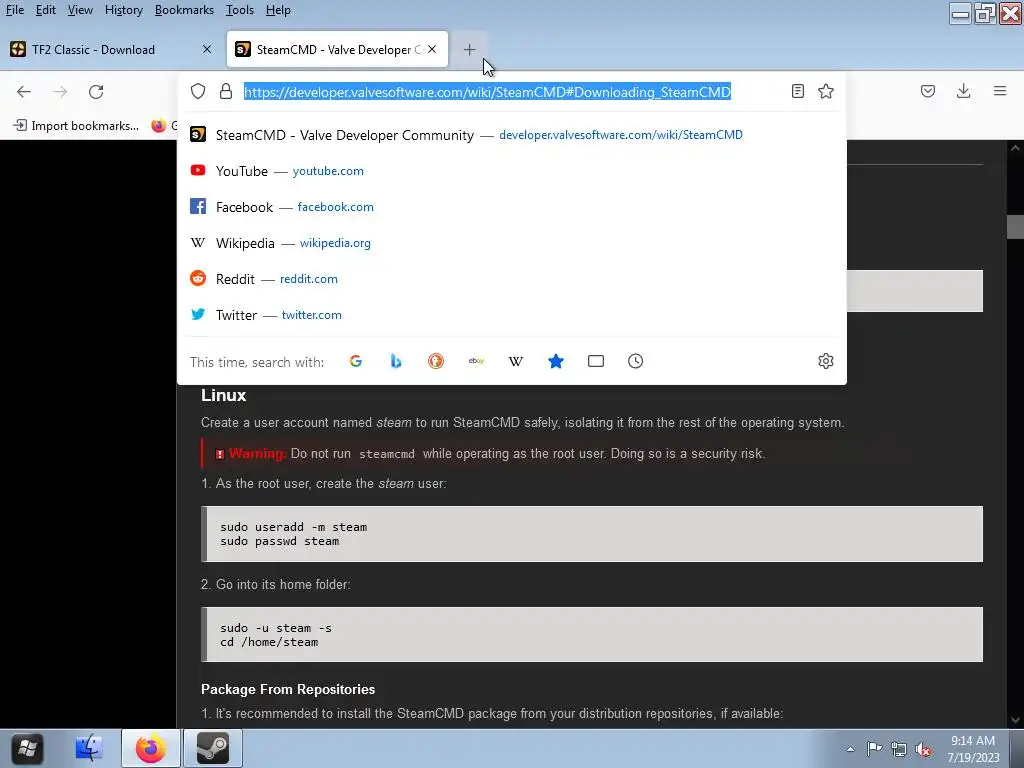Open the Help menu
This screenshot has width=1024, height=768.
coord(278,10)
